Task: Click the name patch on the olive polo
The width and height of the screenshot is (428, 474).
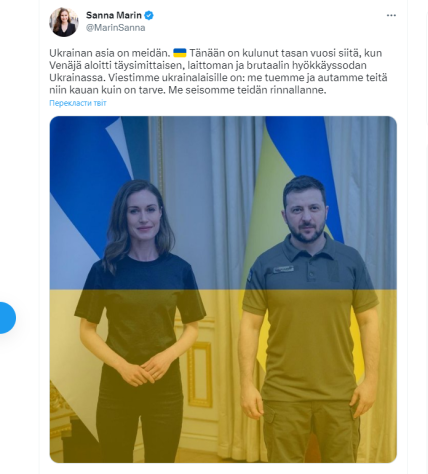Action: coord(283,269)
